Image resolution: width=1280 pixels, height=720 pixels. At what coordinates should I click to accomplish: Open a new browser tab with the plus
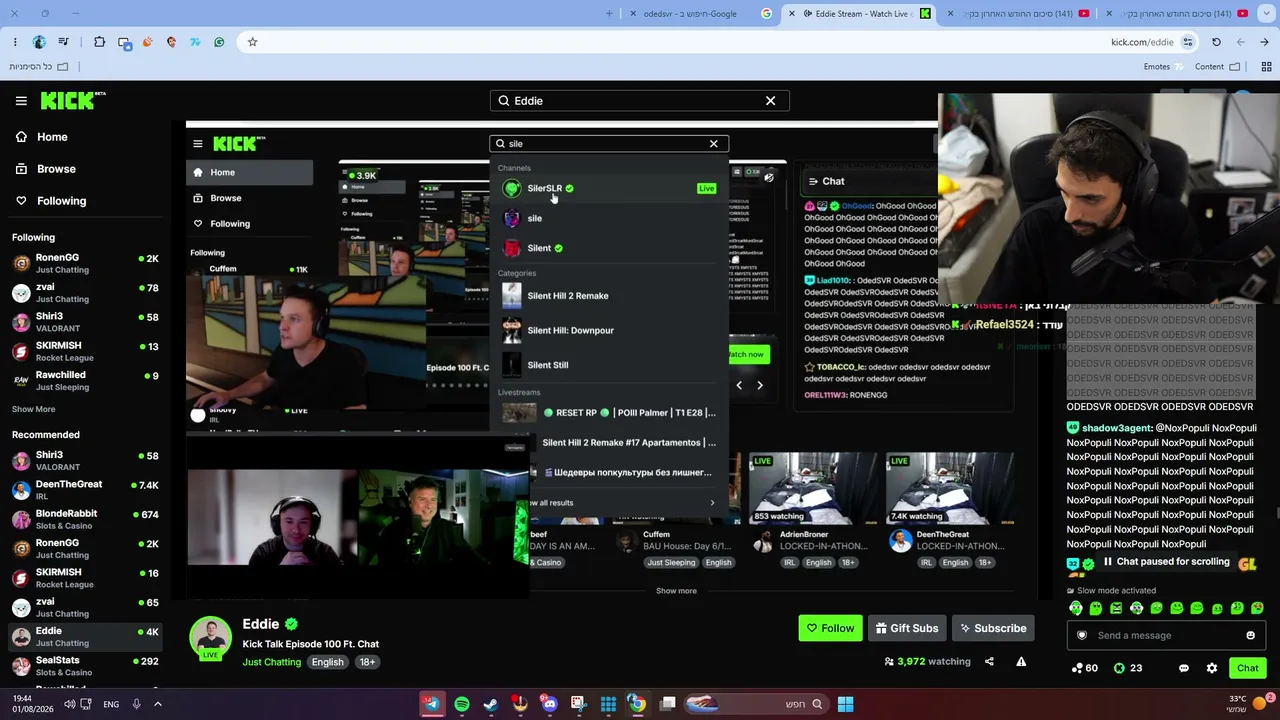point(610,14)
